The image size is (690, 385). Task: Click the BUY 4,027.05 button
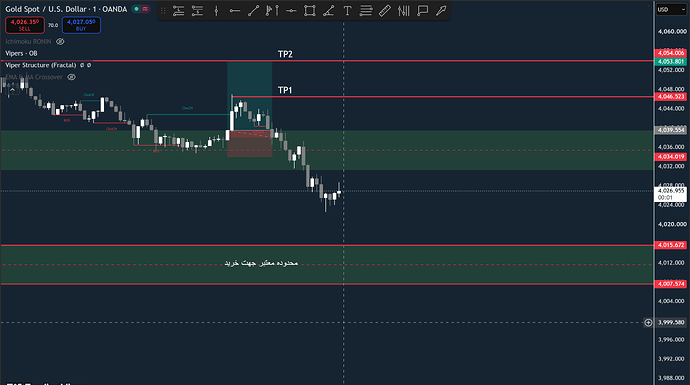tap(81, 25)
